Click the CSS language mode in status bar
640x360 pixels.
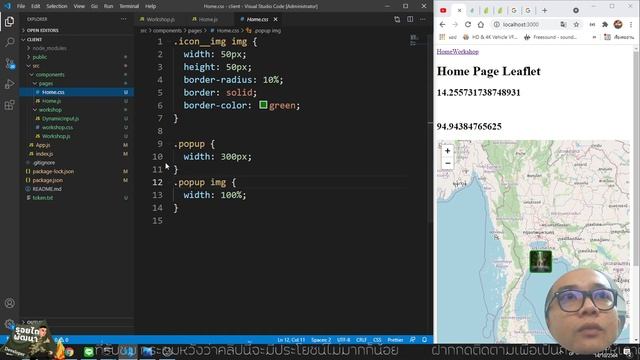(377, 340)
